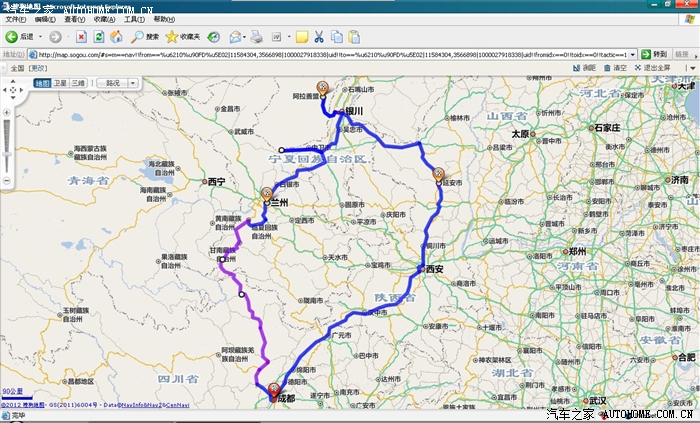The height and width of the screenshot is (423, 700).
Task: Switch map to satellite view (卫星)
Action: tap(60, 83)
